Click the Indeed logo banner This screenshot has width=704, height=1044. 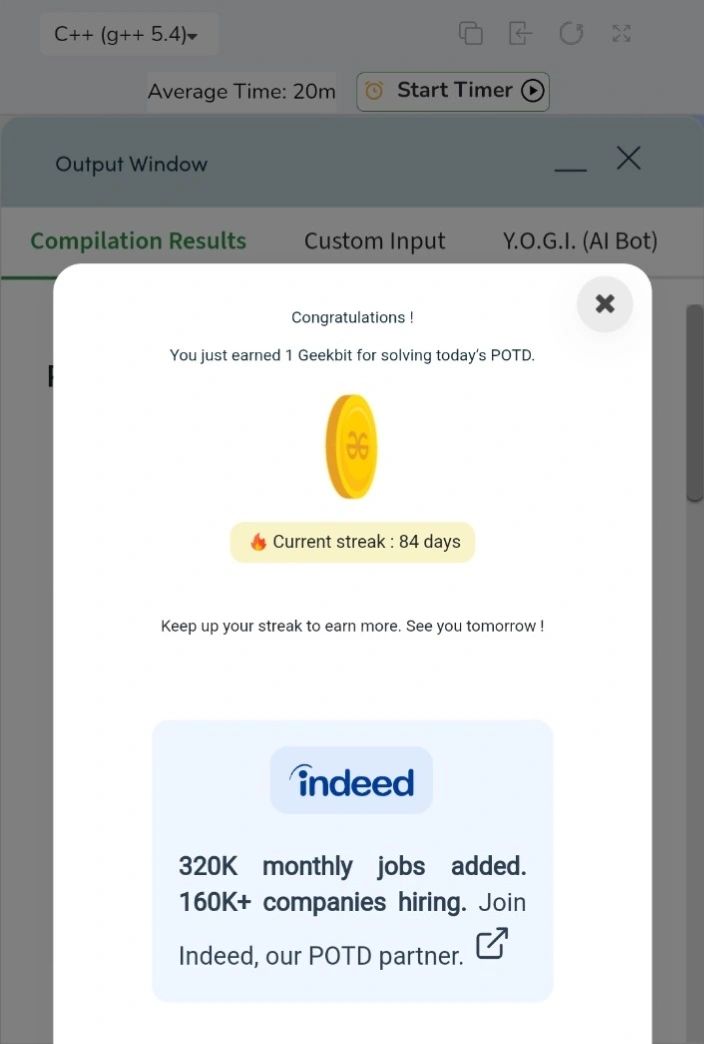tap(351, 780)
